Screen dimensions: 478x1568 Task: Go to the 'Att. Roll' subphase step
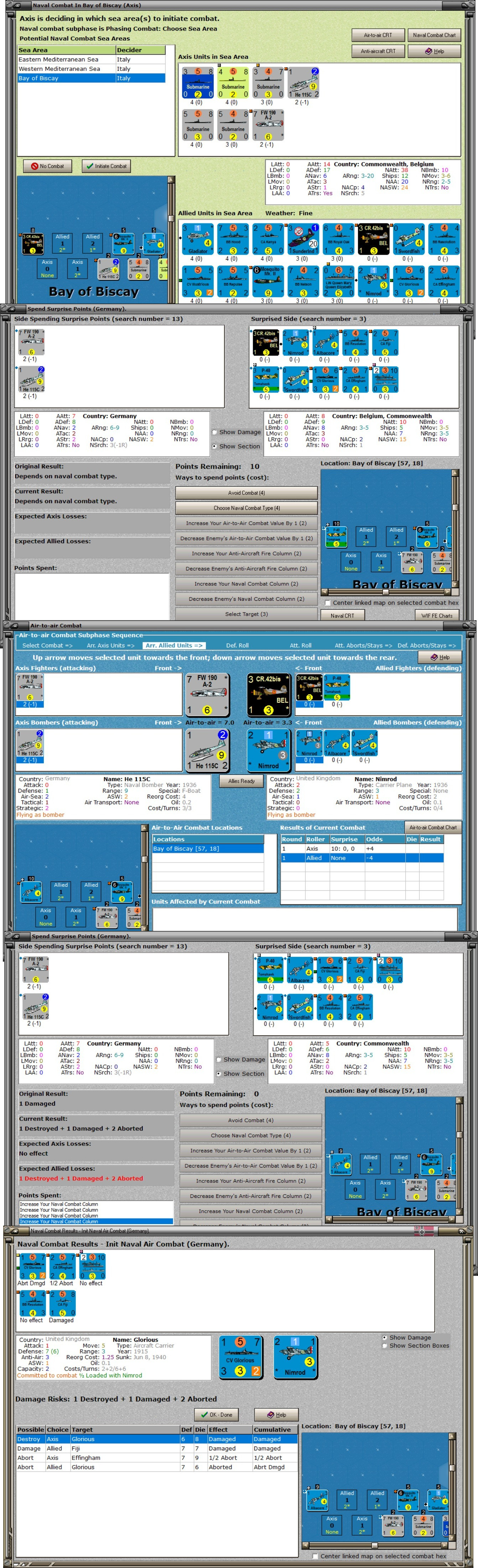[300, 645]
